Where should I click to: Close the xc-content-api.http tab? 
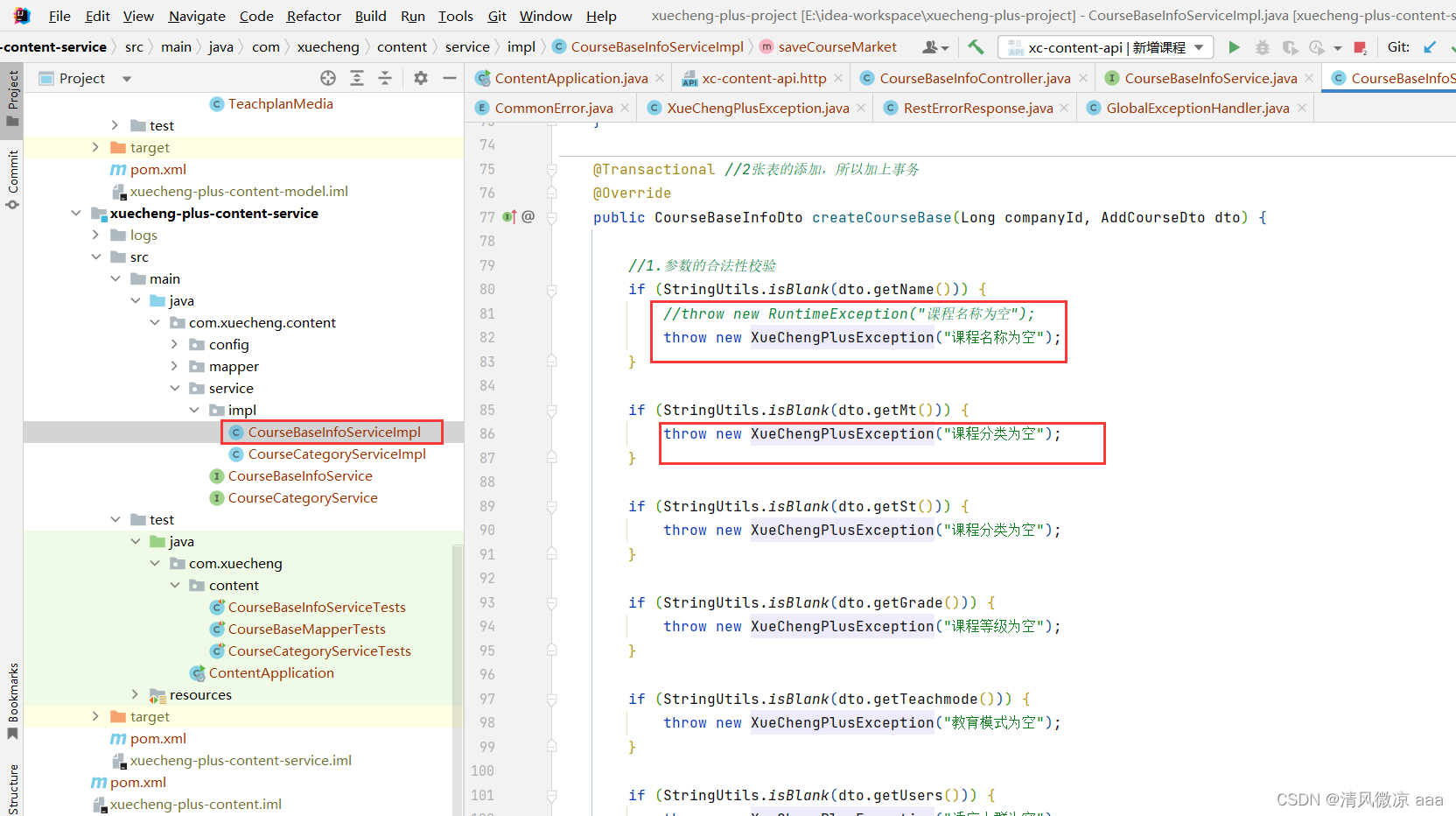(838, 78)
